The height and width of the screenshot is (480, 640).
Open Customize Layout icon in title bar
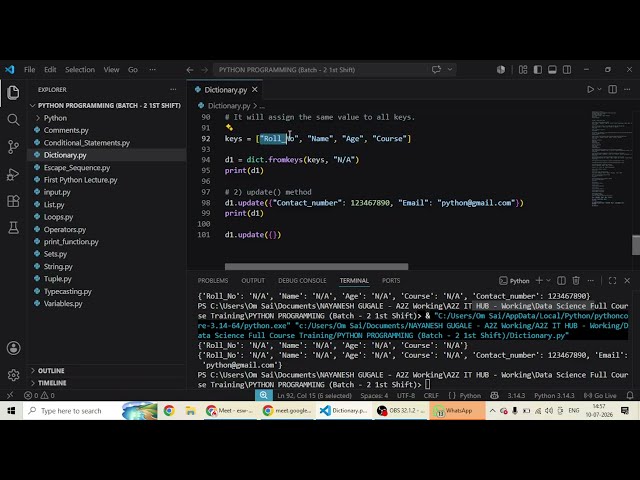[523, 70]
